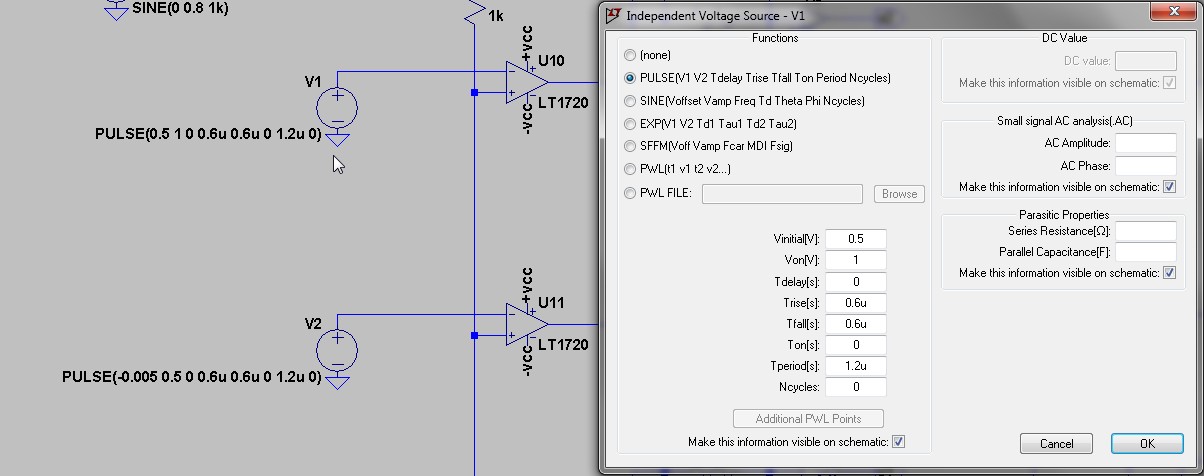Choose the EXP function option

point(629,124)
